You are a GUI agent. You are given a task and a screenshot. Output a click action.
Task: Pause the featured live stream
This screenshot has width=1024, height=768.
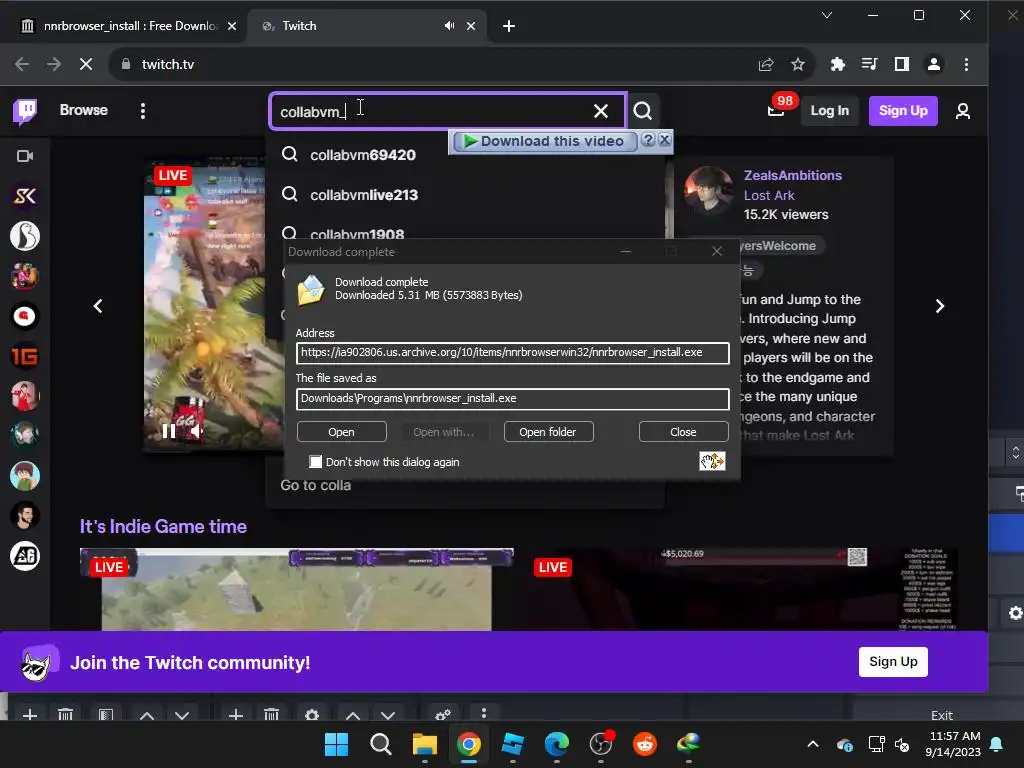168,431
